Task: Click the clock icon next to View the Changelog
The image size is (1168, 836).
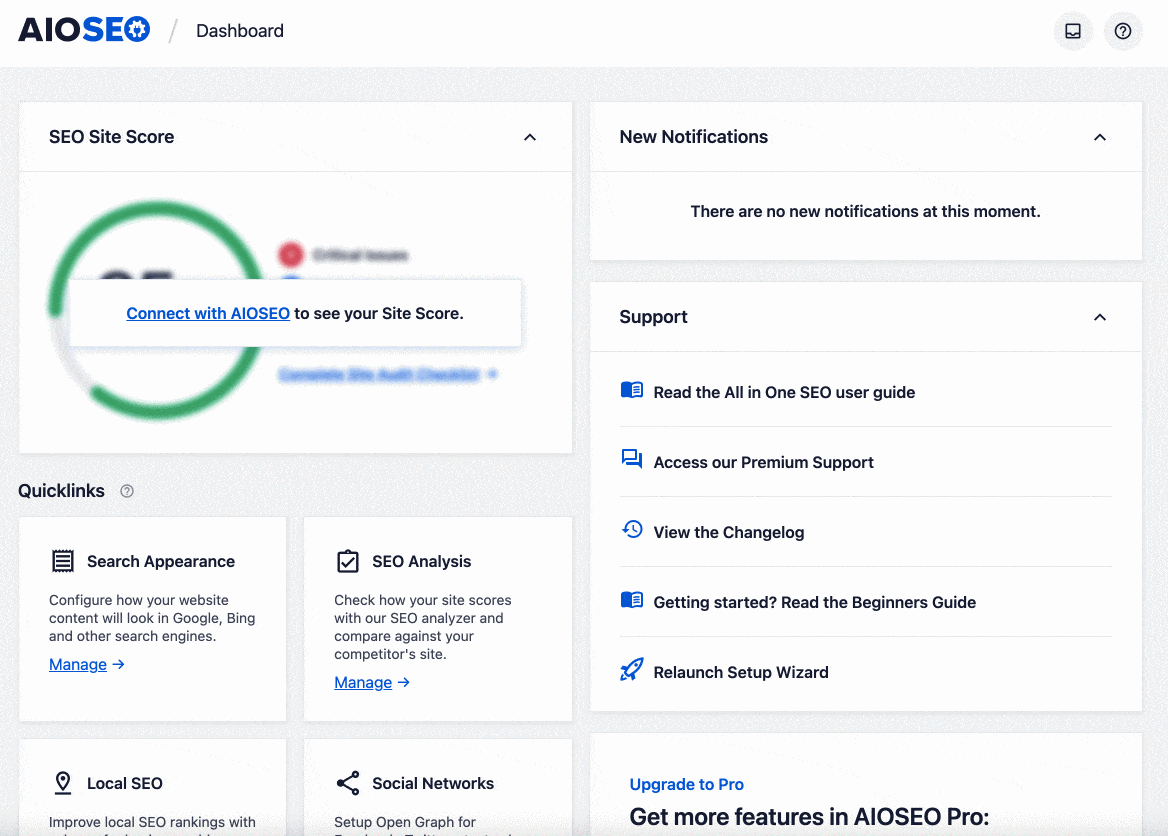Action: (x=631, y=530)
